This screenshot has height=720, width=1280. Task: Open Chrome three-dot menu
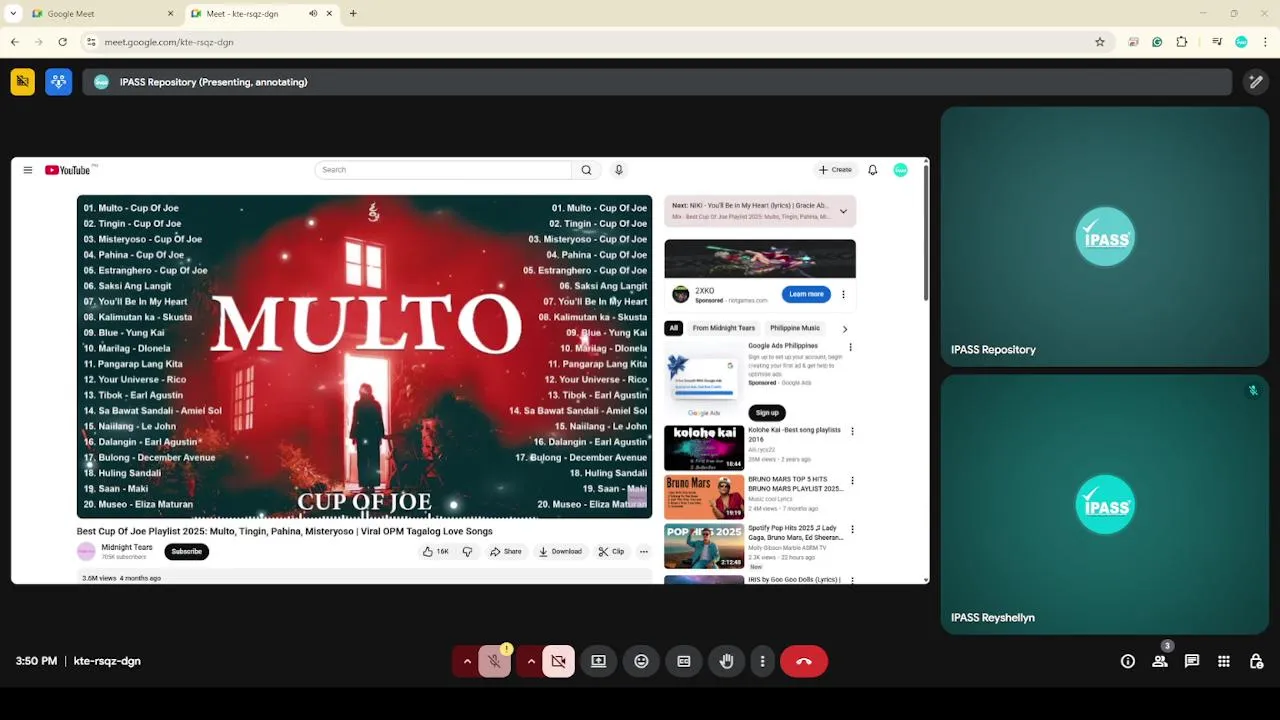point(1266,42)
